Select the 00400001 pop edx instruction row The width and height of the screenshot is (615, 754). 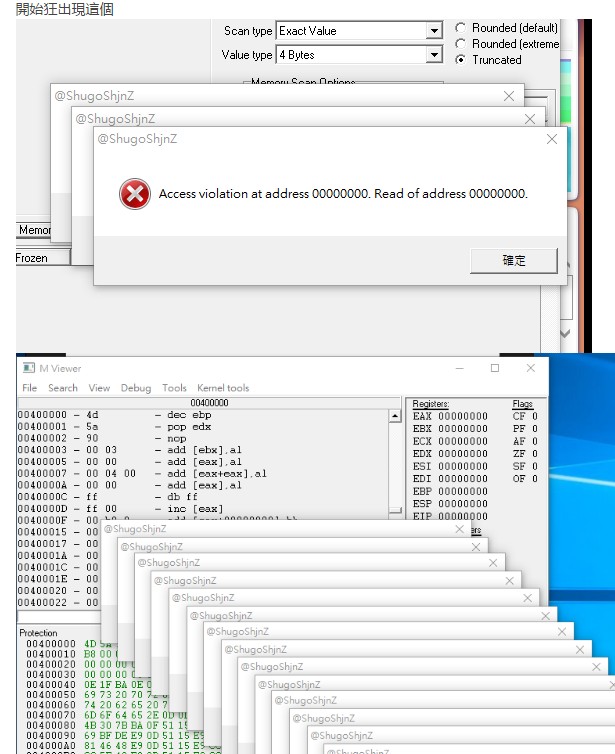(203, 427)
